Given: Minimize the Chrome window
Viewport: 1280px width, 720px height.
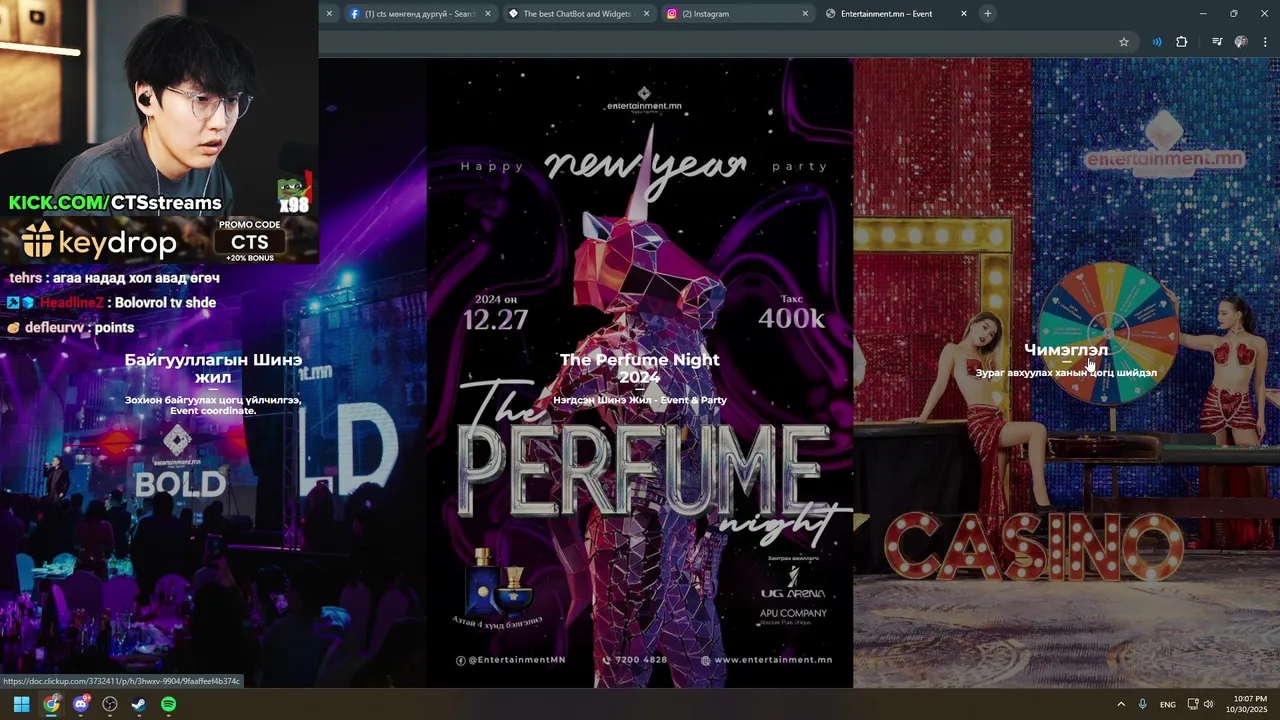Looking at the screenshot, I should click(1202, 13).
